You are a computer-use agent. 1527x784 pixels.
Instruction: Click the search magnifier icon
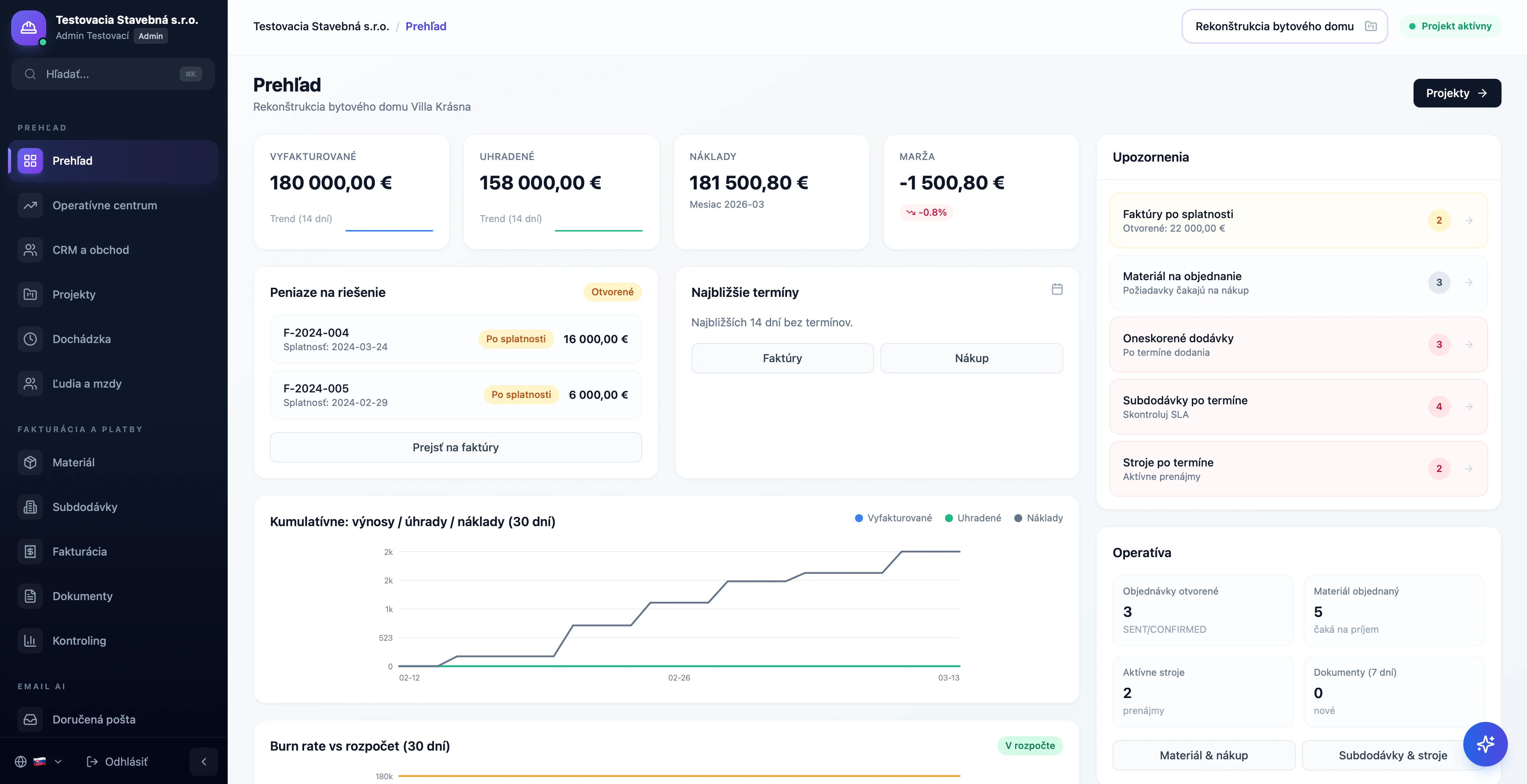[29, 74]
